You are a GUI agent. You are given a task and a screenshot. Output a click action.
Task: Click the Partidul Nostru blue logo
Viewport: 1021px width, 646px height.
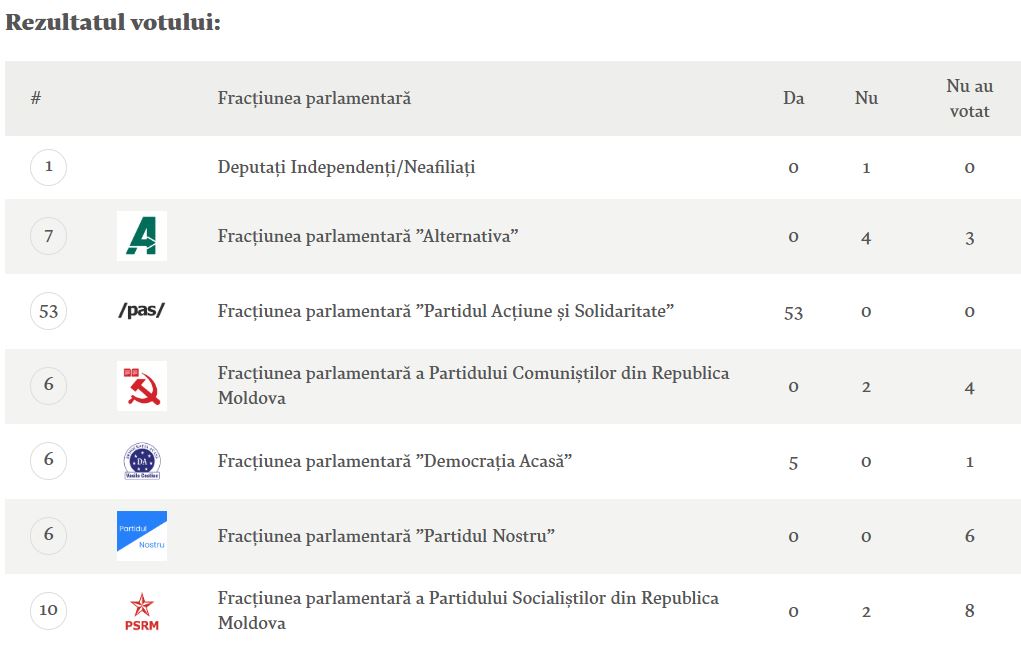pyautogui.click(x=141, y=535)
